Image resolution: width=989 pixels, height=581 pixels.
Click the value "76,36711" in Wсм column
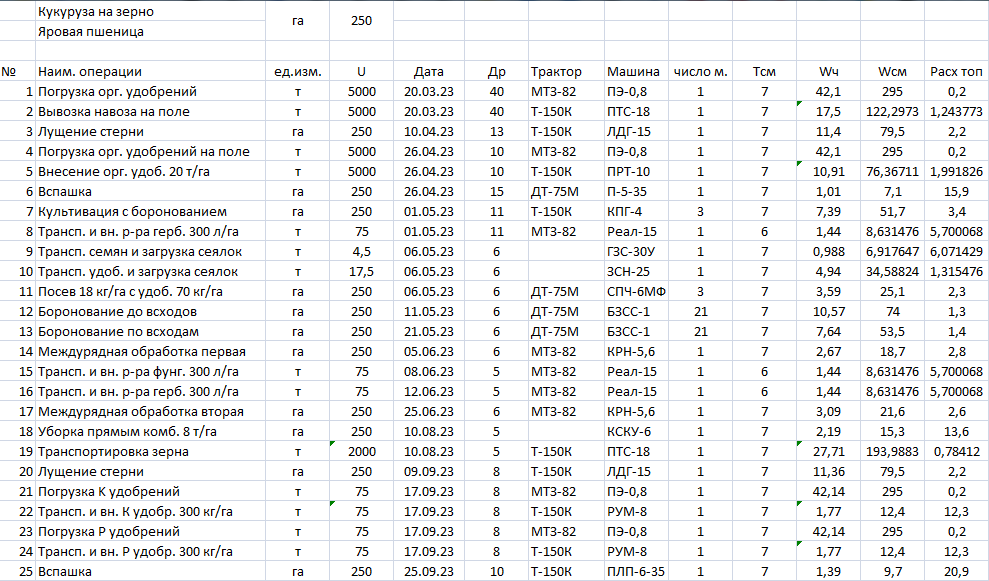pyautogui.click(x=892, y=172)
